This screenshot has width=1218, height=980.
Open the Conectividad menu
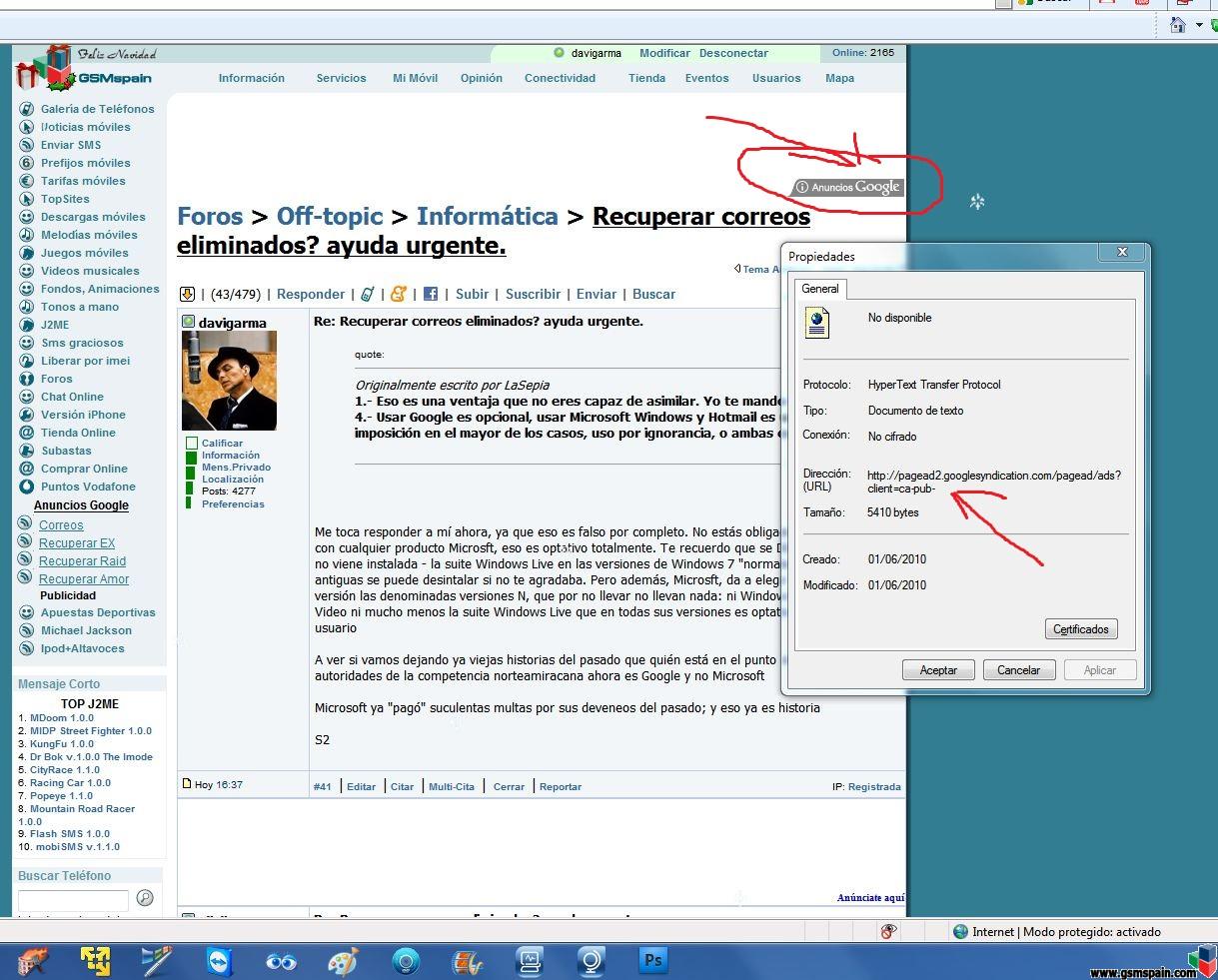coord(560,78)
